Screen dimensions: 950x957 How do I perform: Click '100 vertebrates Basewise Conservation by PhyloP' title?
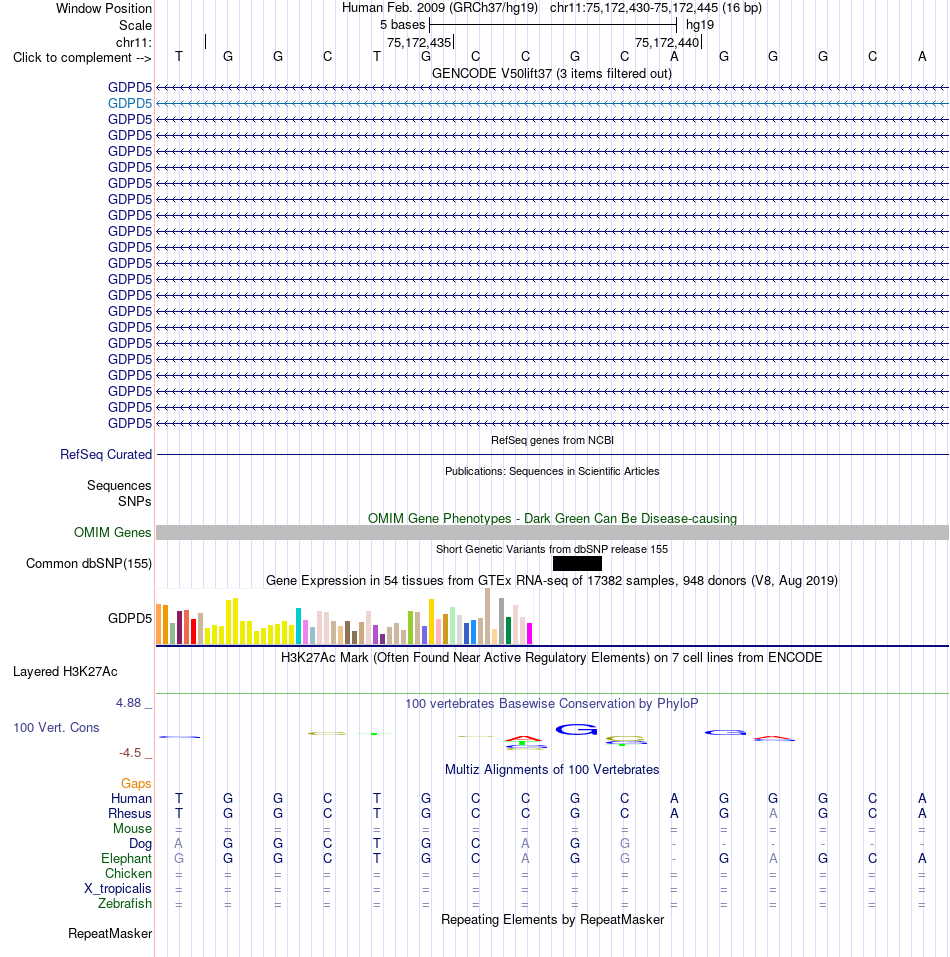click(552, 704)
